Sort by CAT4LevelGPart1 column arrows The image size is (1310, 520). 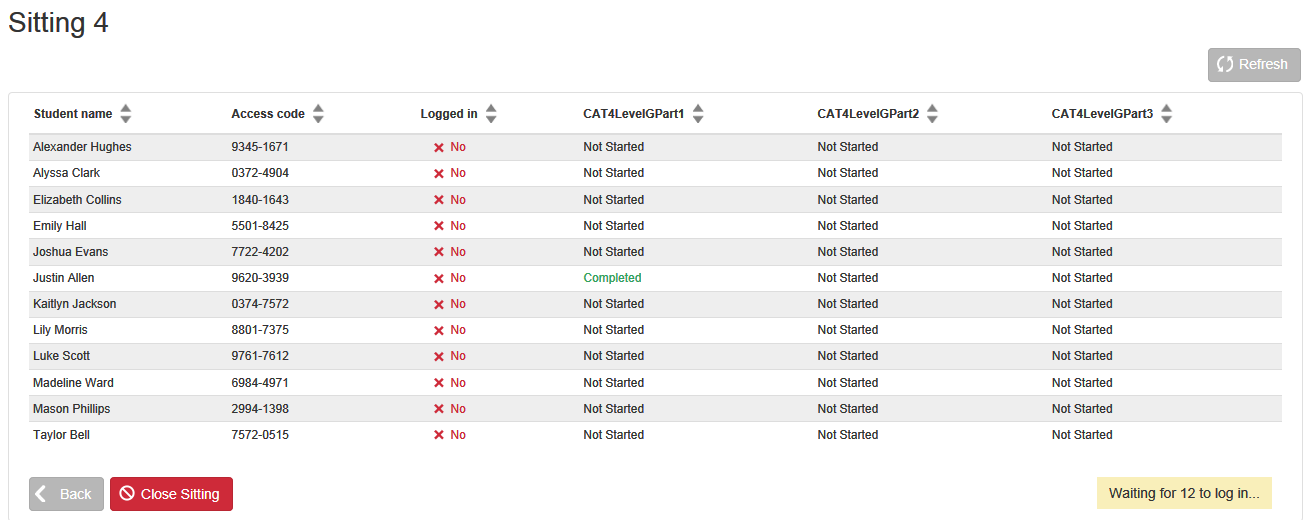coord(698,114)
